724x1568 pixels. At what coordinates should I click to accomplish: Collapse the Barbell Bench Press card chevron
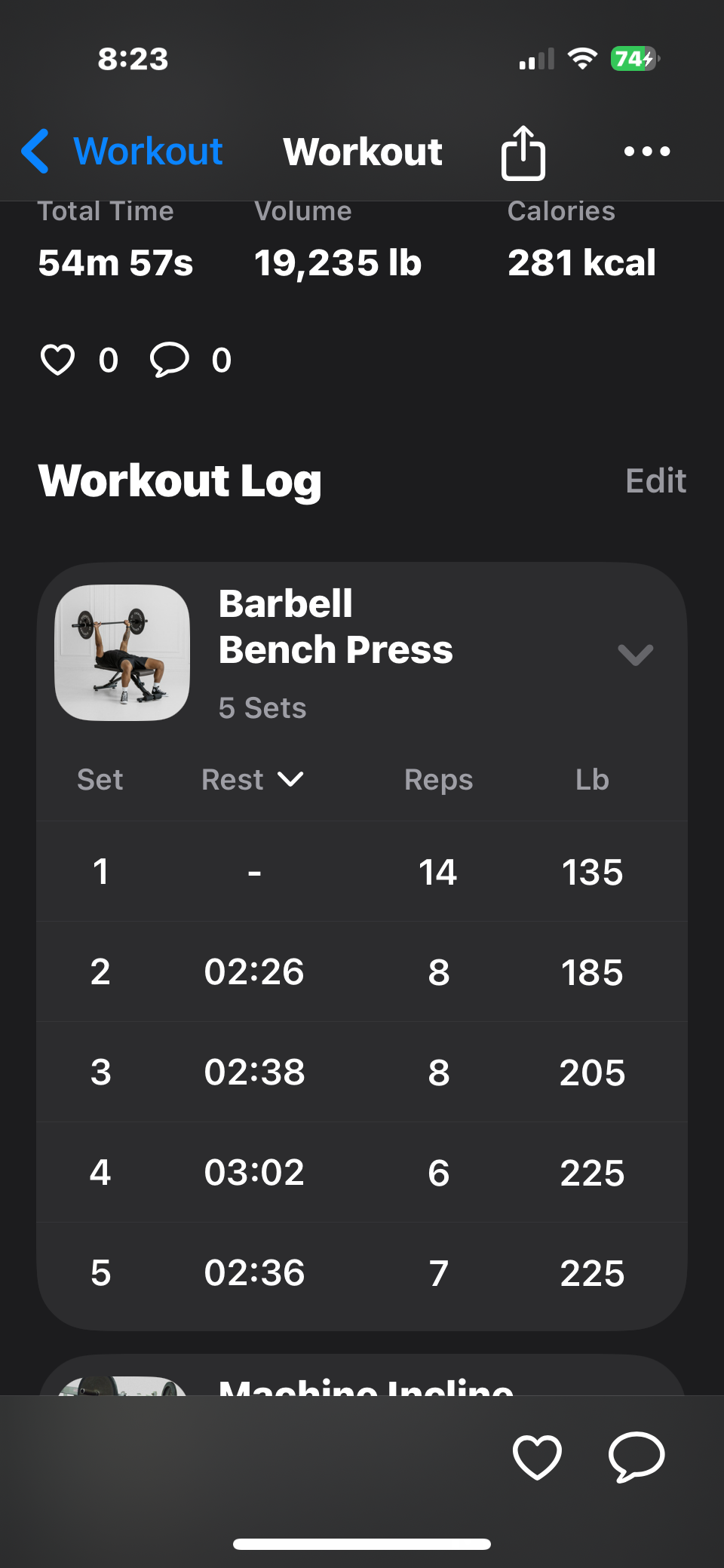(635, 655)
